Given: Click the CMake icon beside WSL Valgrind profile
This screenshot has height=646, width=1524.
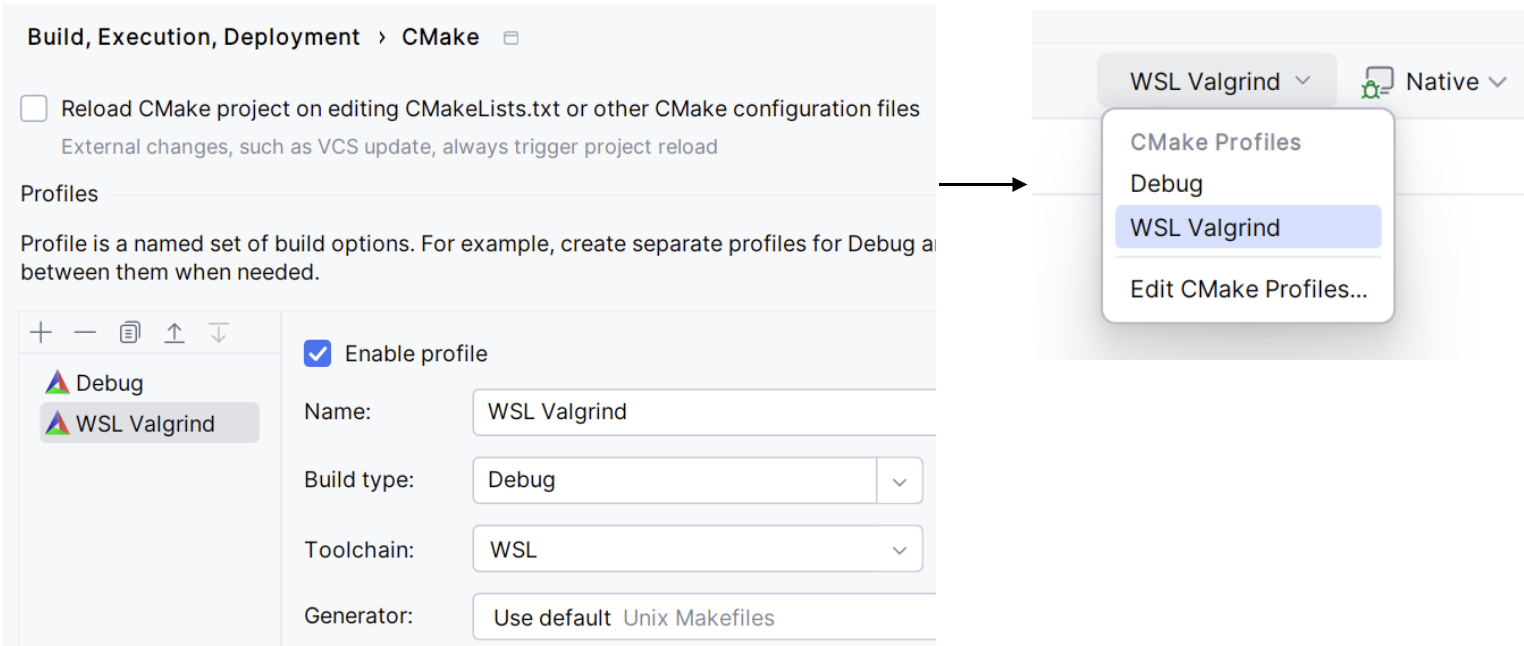Looking at the screenshot, I should 57,422.
